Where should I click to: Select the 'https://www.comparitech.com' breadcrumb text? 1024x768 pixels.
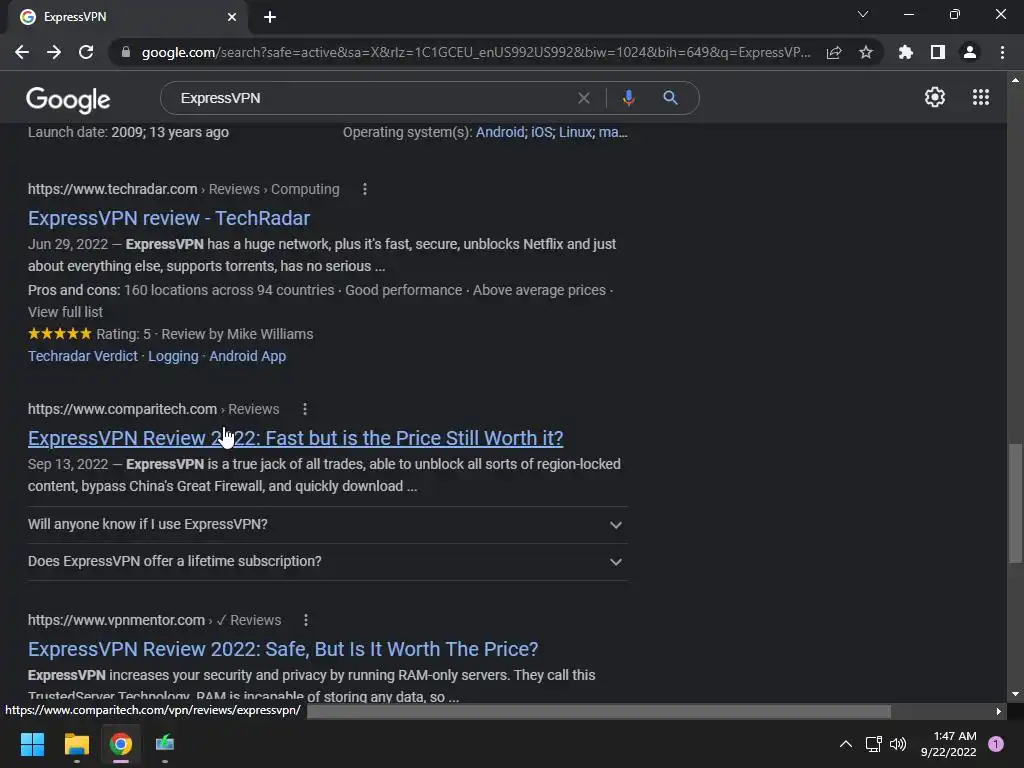122,409
